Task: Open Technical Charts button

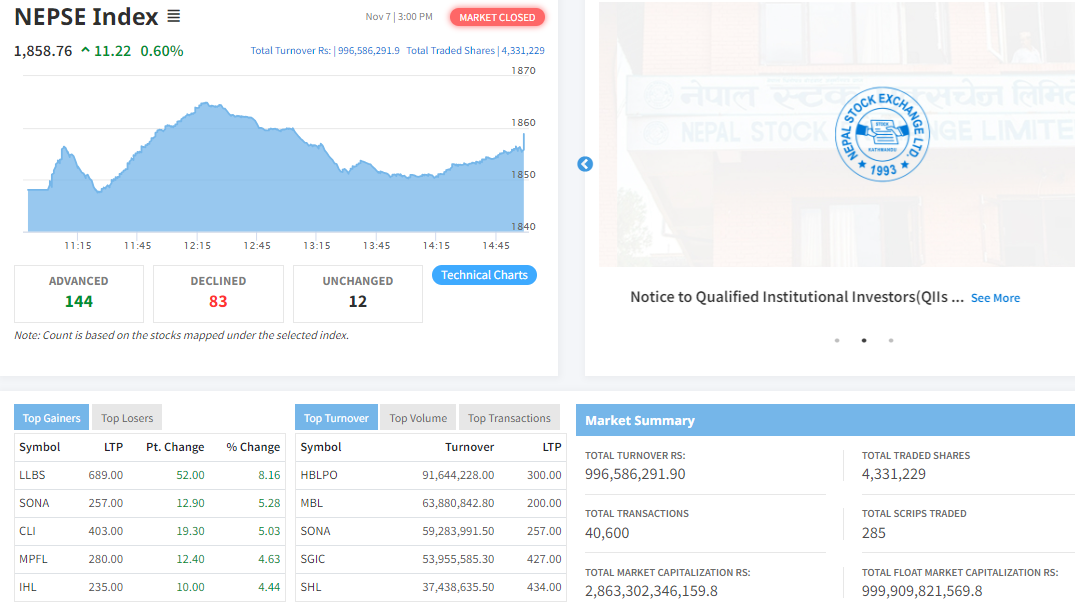Action: click(x=484, y=275)
